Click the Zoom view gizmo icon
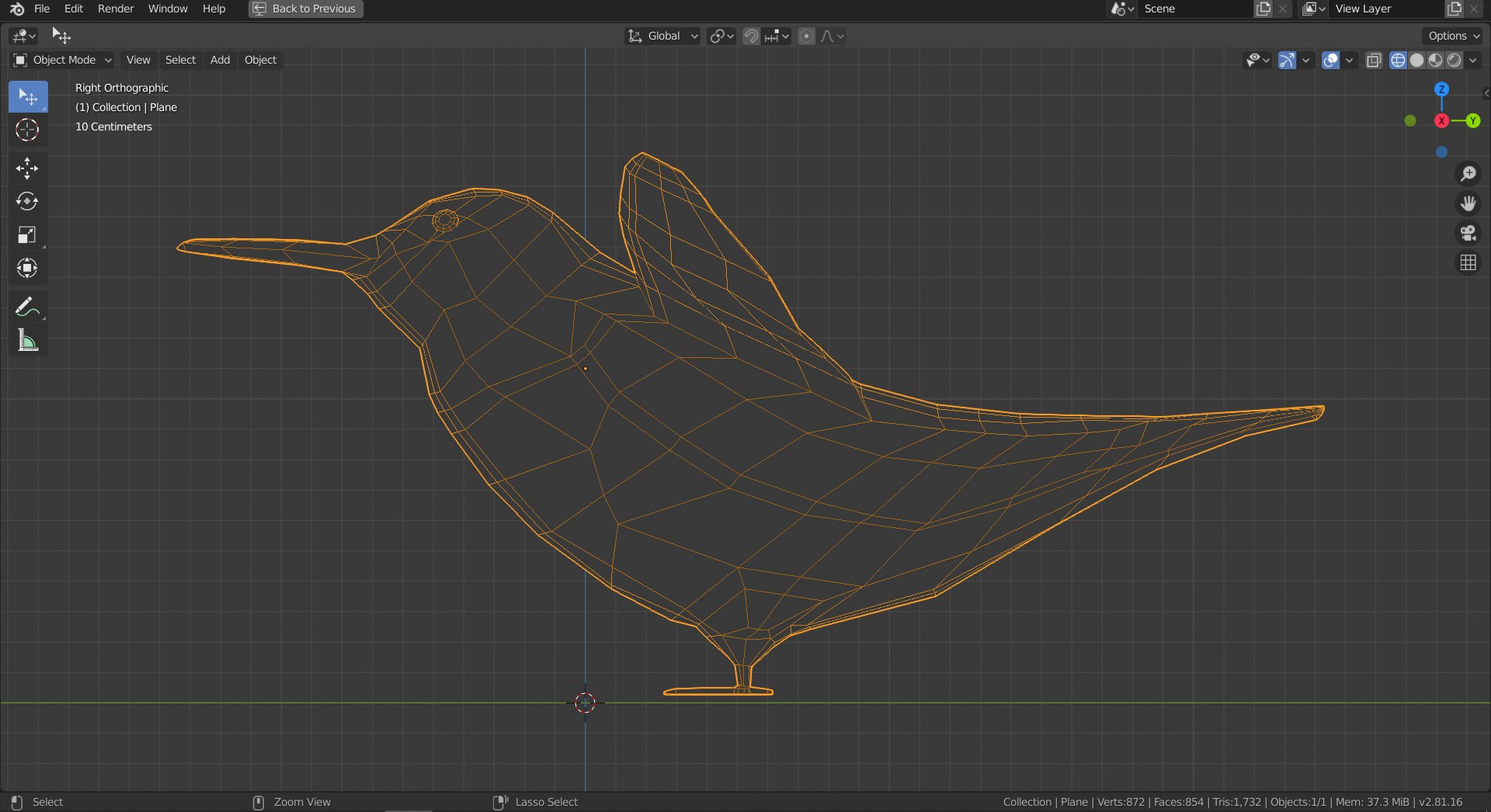The width and height of the screenshot is (1491, 812). [x=1468, y=174]
